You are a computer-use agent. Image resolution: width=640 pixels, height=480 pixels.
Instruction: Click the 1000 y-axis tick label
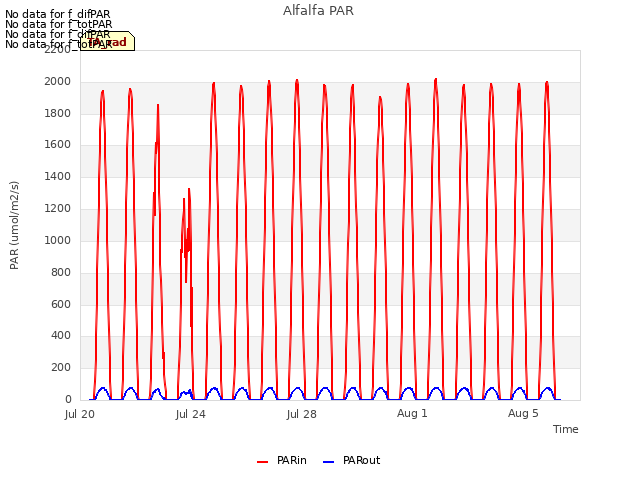(x=58, y=240)
